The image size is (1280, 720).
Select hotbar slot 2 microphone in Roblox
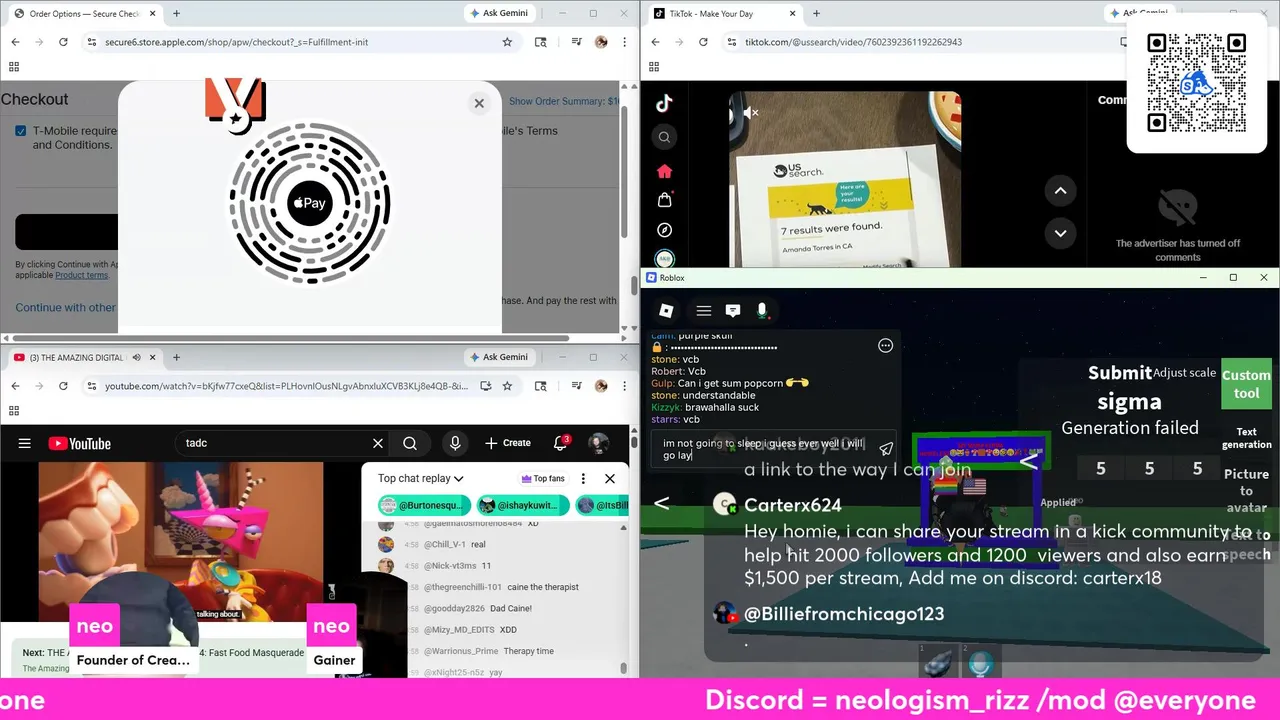[982, 662]
